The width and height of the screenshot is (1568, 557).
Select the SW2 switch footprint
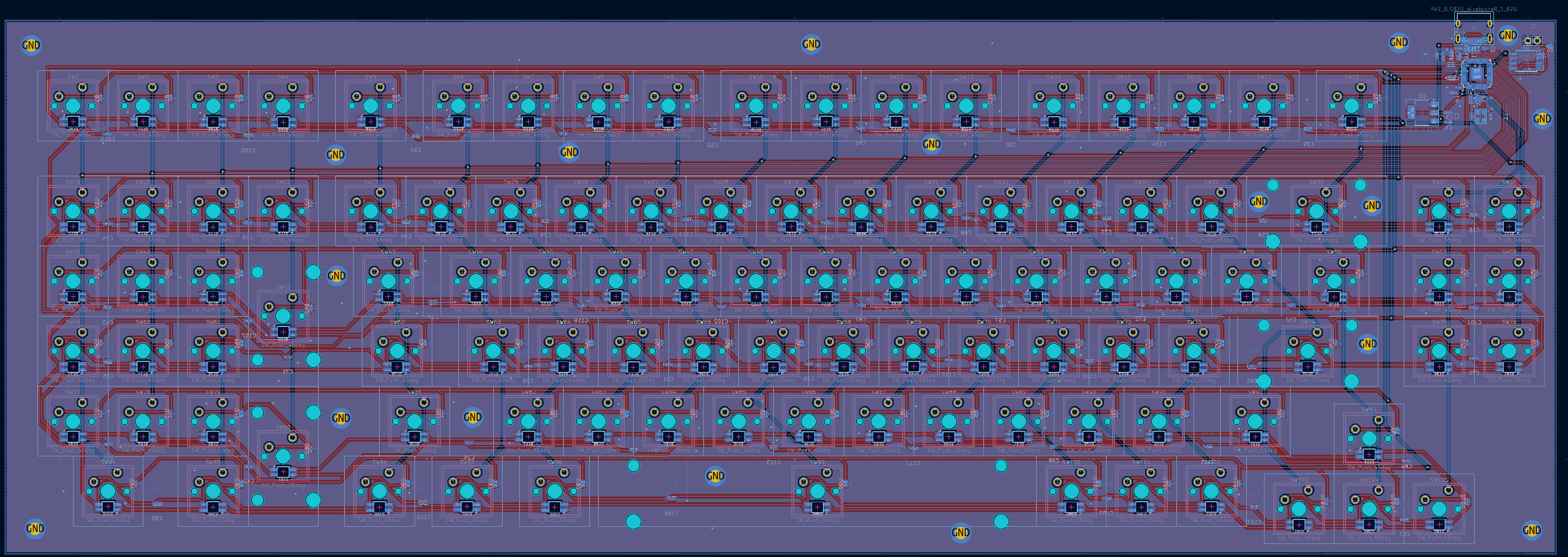pyautogui.click(x=143, y=106)
